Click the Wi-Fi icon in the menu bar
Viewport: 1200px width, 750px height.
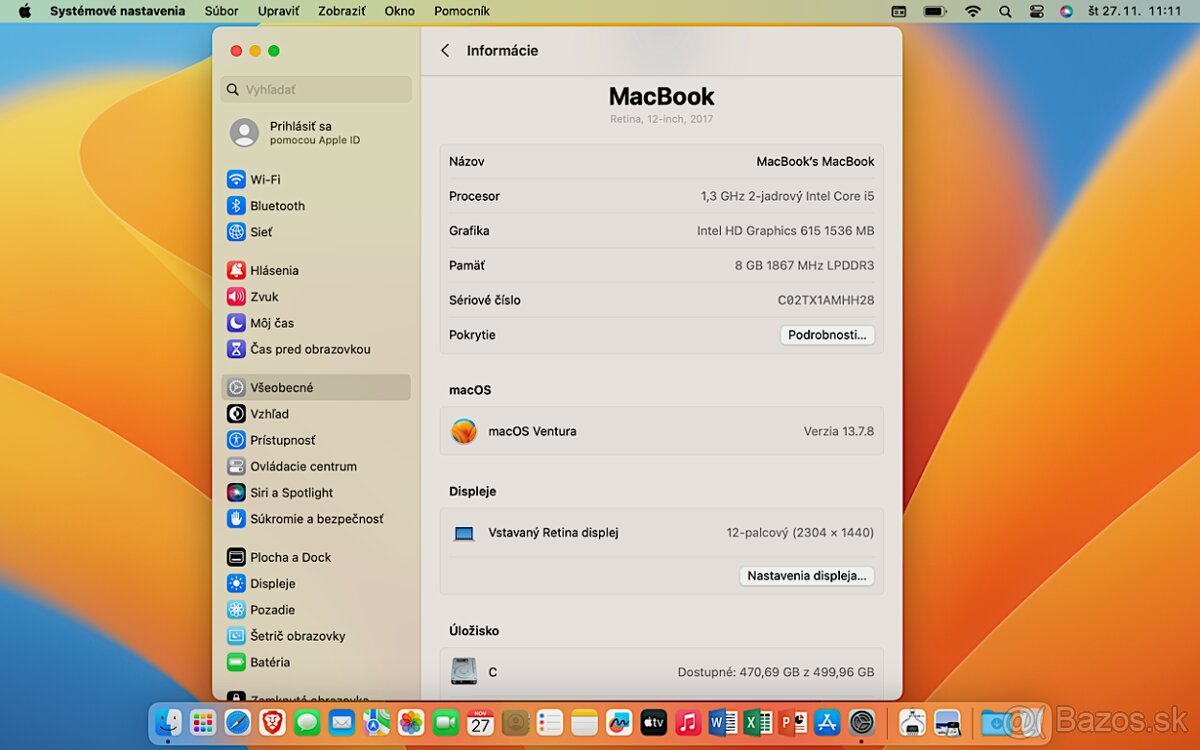[x=972, y=11]
